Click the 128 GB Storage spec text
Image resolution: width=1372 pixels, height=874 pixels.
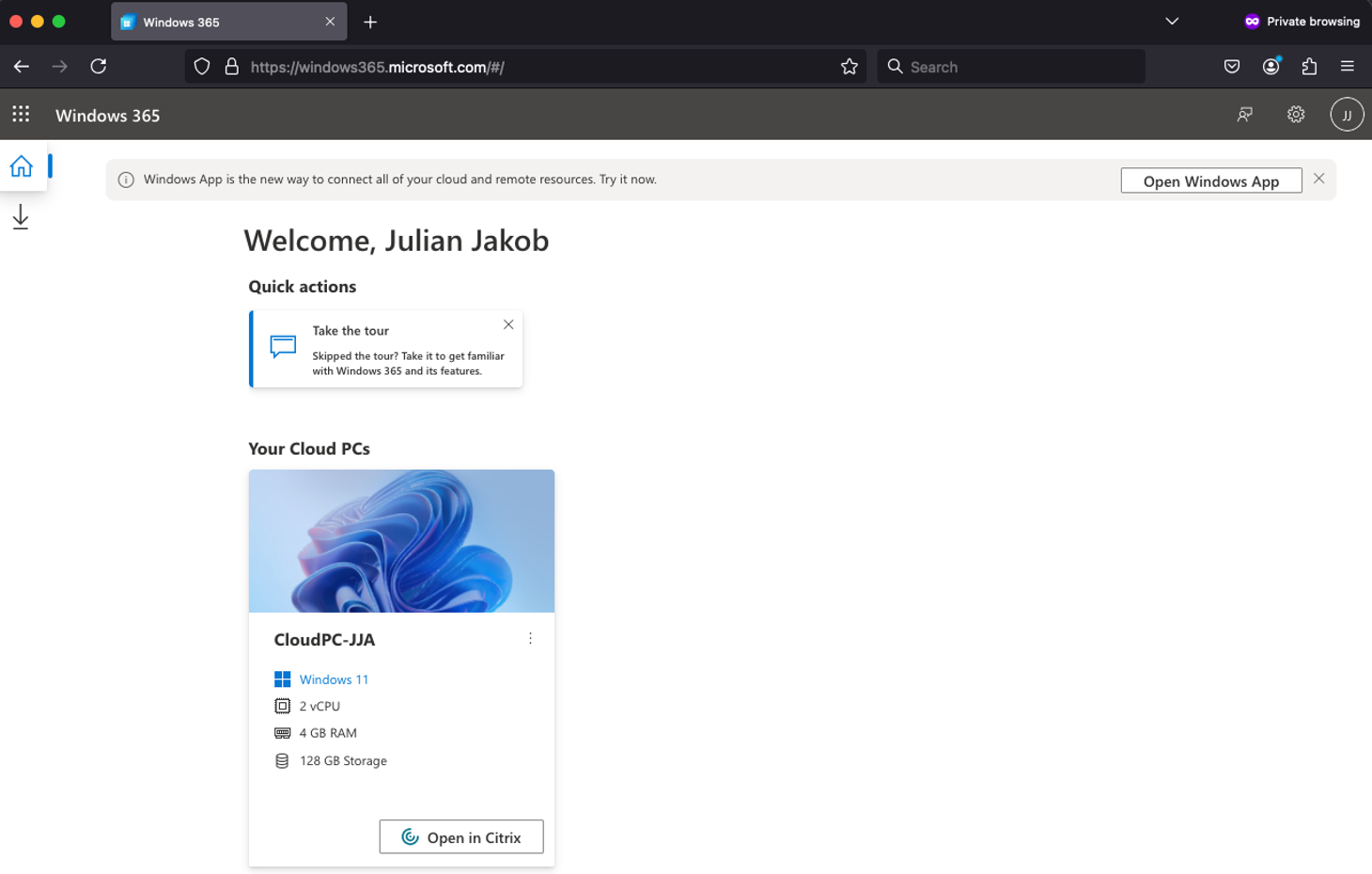[x=343, y=761]
